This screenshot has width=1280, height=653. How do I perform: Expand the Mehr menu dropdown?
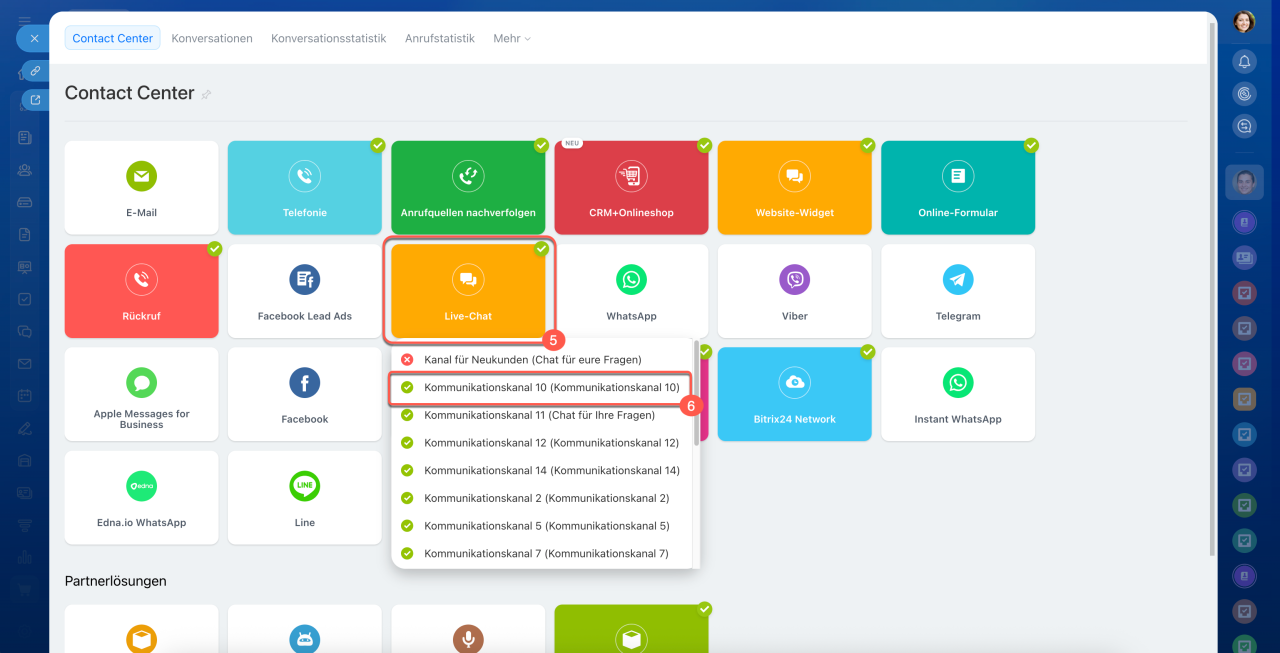pos(511,38)
